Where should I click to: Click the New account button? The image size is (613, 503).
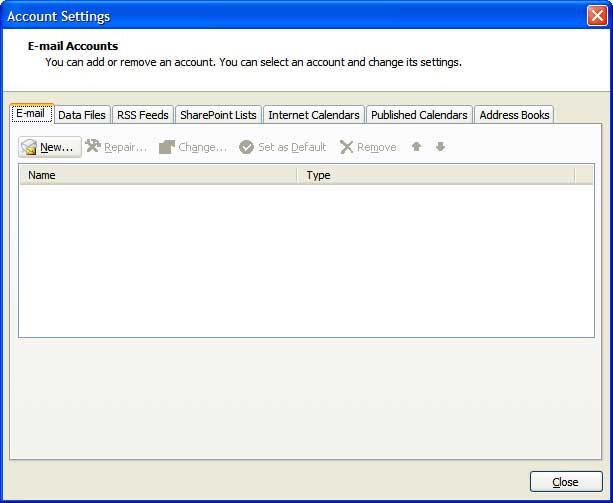50,147
